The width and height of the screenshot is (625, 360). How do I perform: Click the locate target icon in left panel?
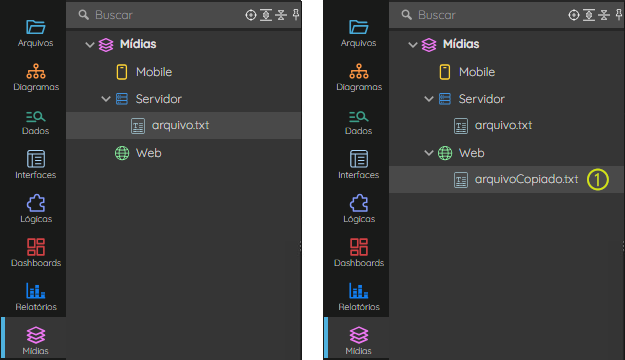click(x=251, y=15)
